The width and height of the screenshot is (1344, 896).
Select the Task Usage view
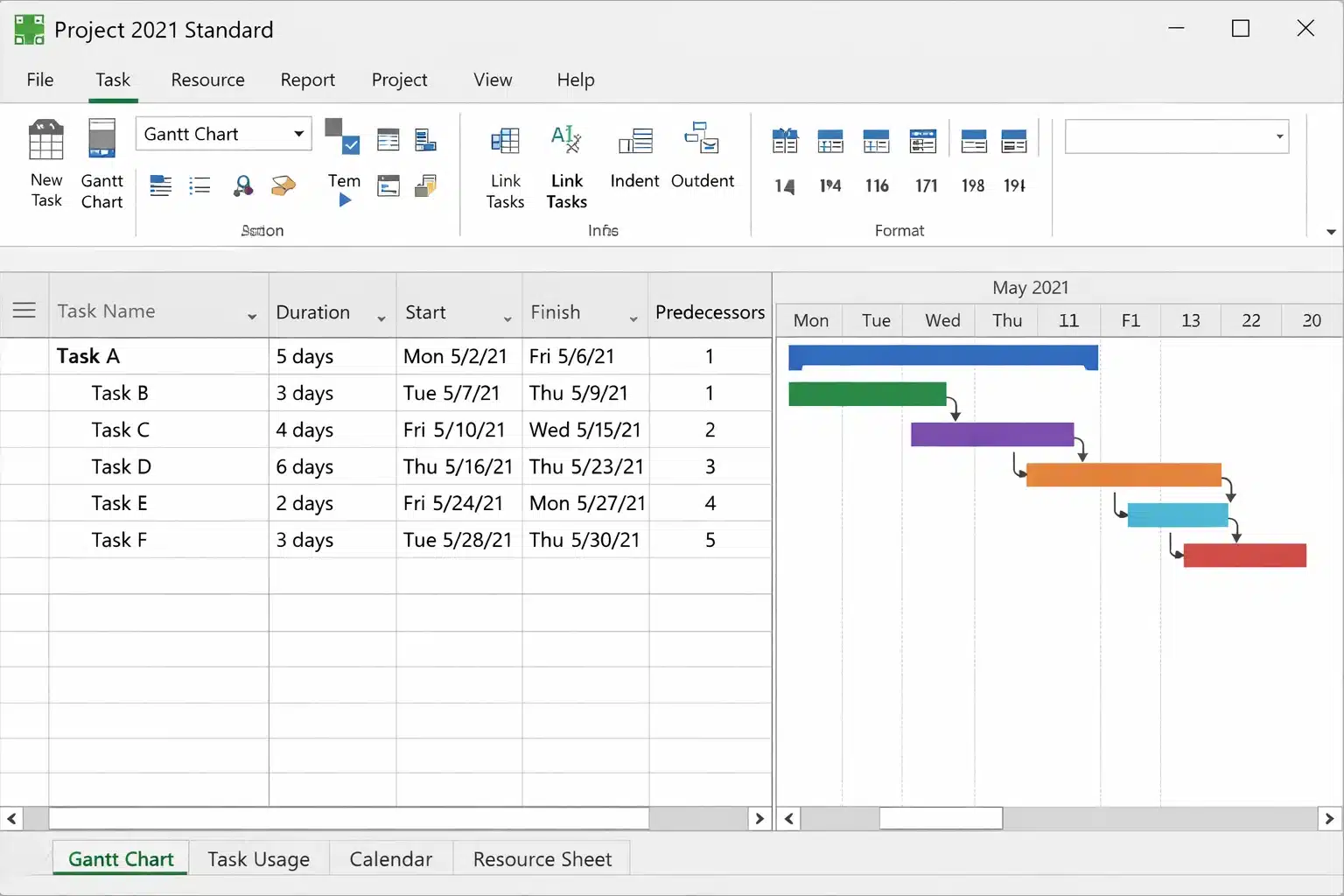tap(259, 858)
